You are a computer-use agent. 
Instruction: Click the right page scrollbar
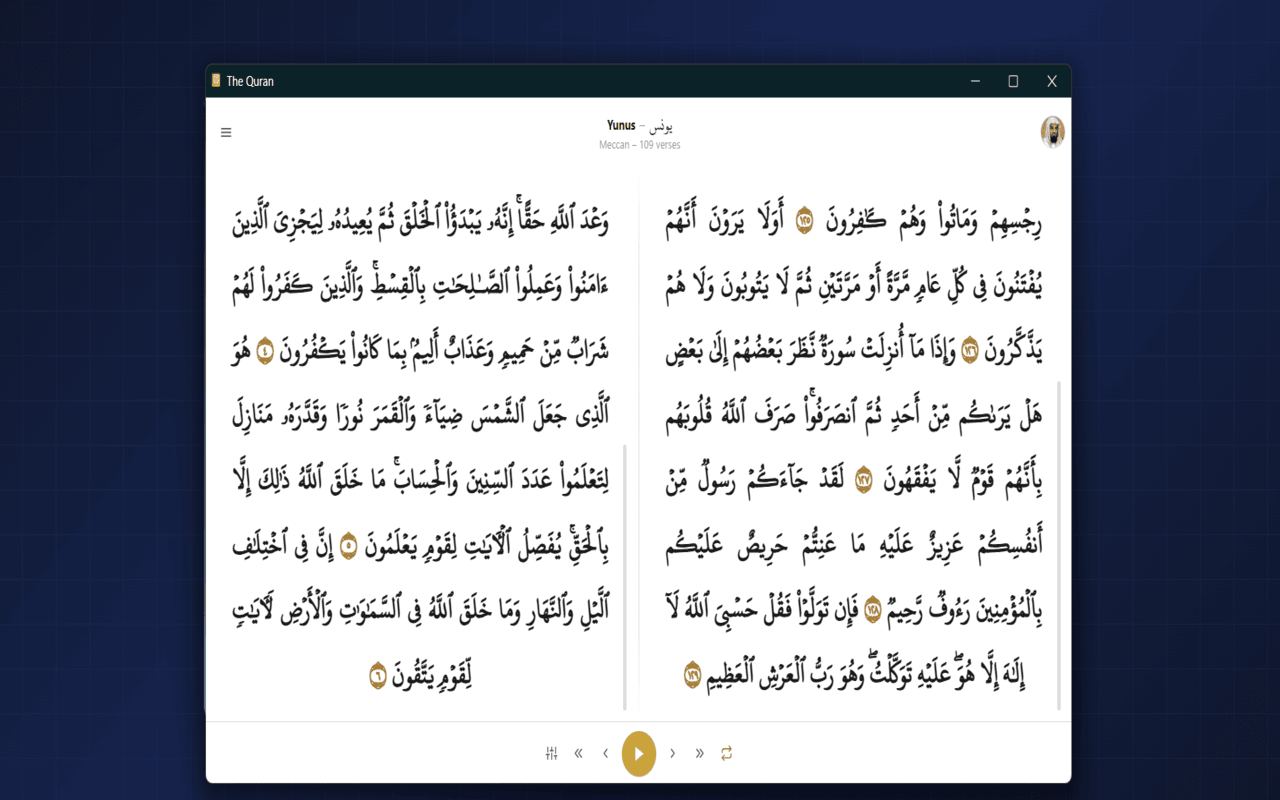coord(1059,545)
